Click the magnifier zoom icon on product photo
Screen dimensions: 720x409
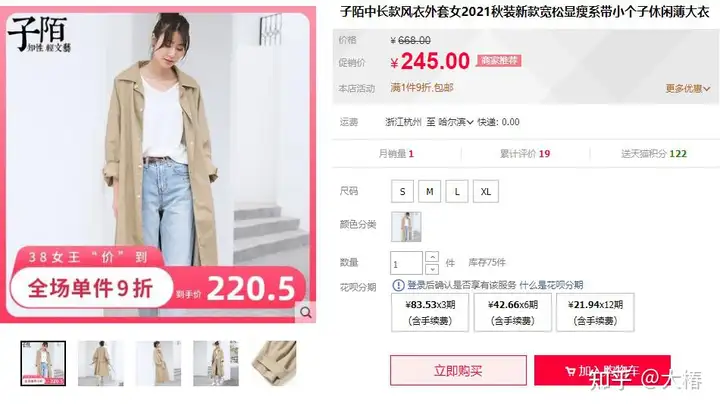click(x=305, y=313)
